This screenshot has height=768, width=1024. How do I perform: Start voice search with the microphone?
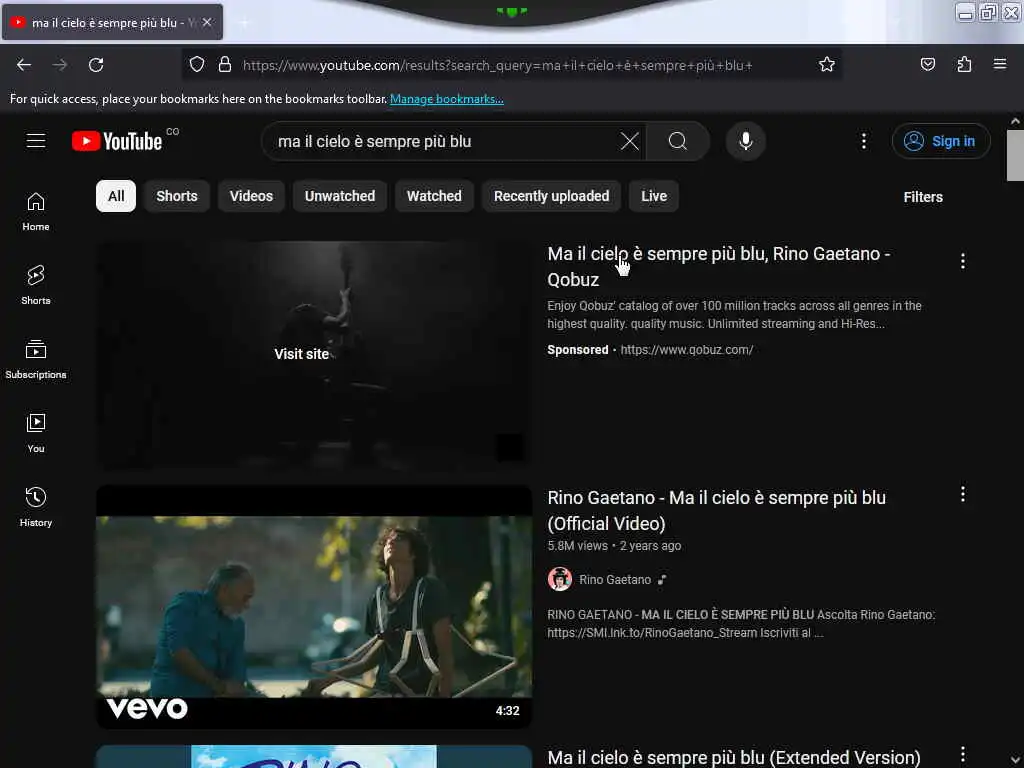click(745, 141)
